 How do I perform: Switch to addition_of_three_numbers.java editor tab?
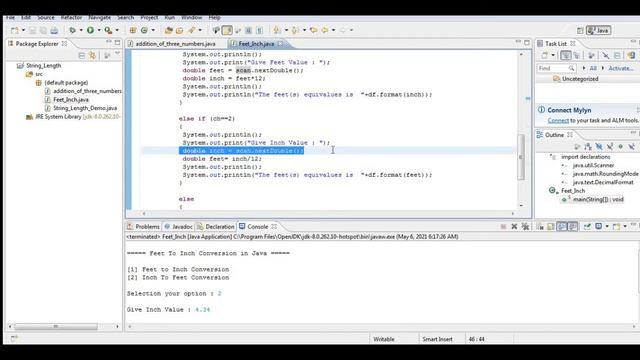click(176, 44)
